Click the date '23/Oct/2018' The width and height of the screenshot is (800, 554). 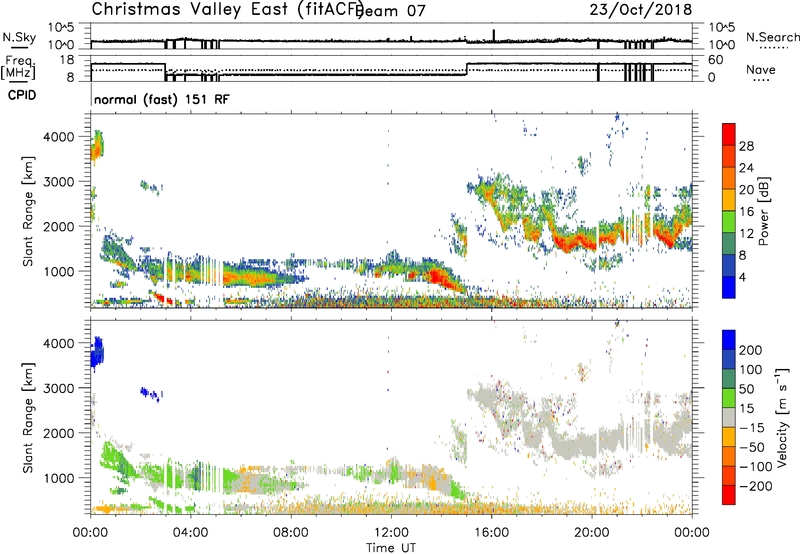(641, 10)
